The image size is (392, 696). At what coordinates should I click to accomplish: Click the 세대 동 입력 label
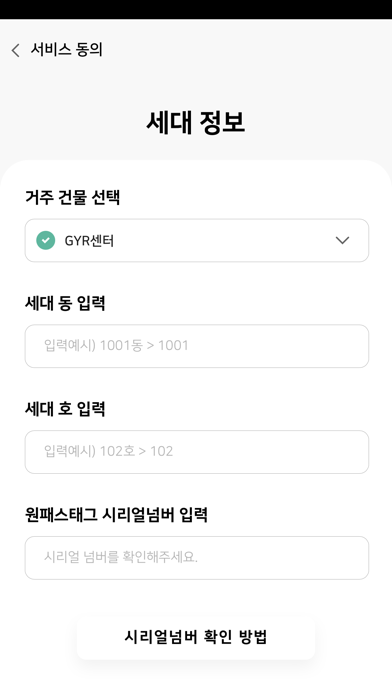click(x=65, y=303)
